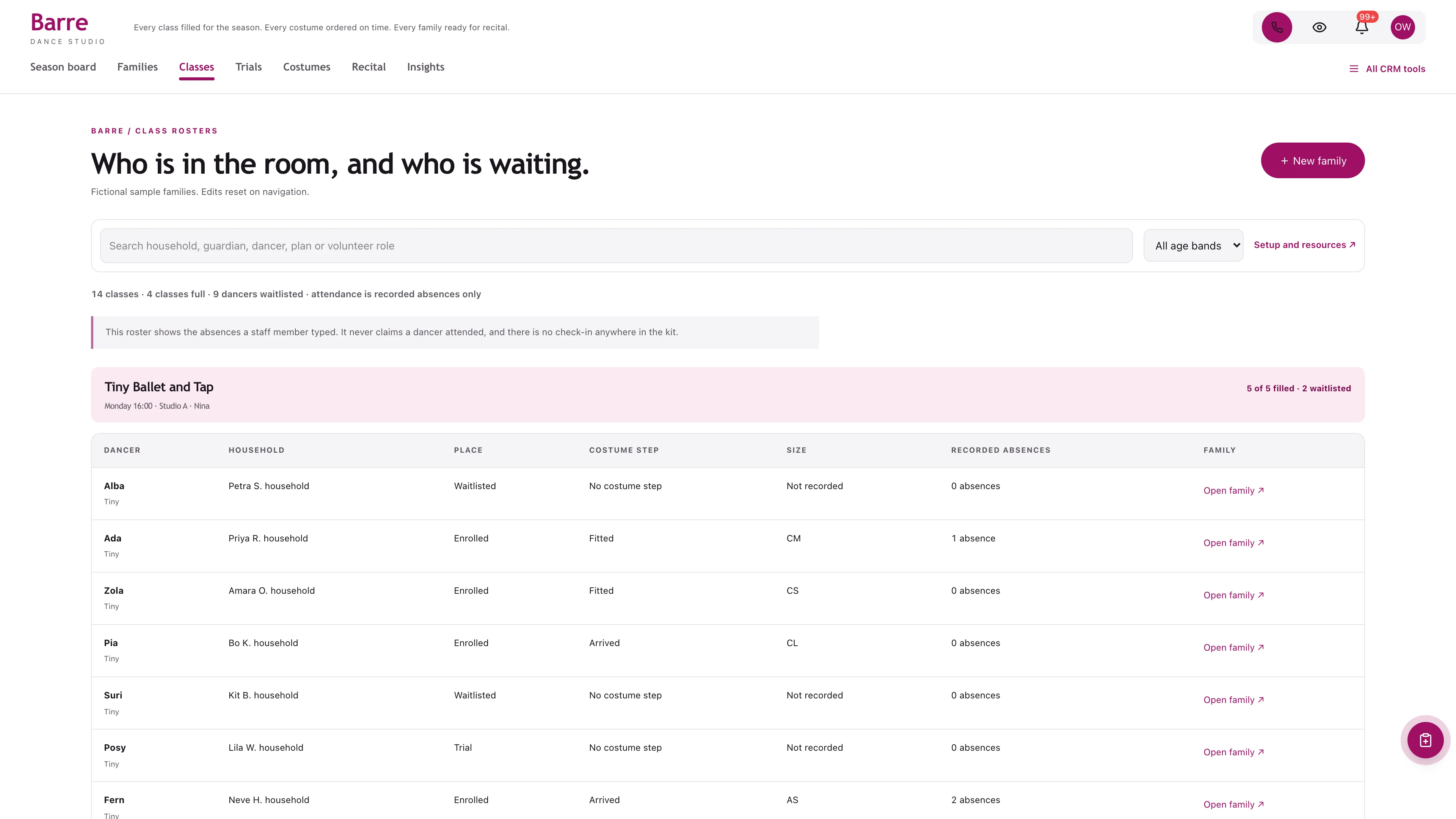The image size is (1456, 819).
Task: Select the Amara O. household cell
Action: pyautogui.click(x=271, y=591)
